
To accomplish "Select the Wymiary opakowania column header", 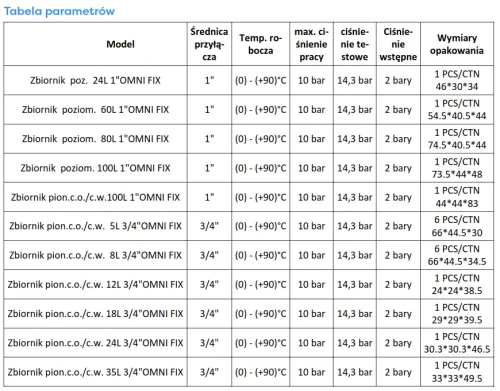I will coord(457,44).
